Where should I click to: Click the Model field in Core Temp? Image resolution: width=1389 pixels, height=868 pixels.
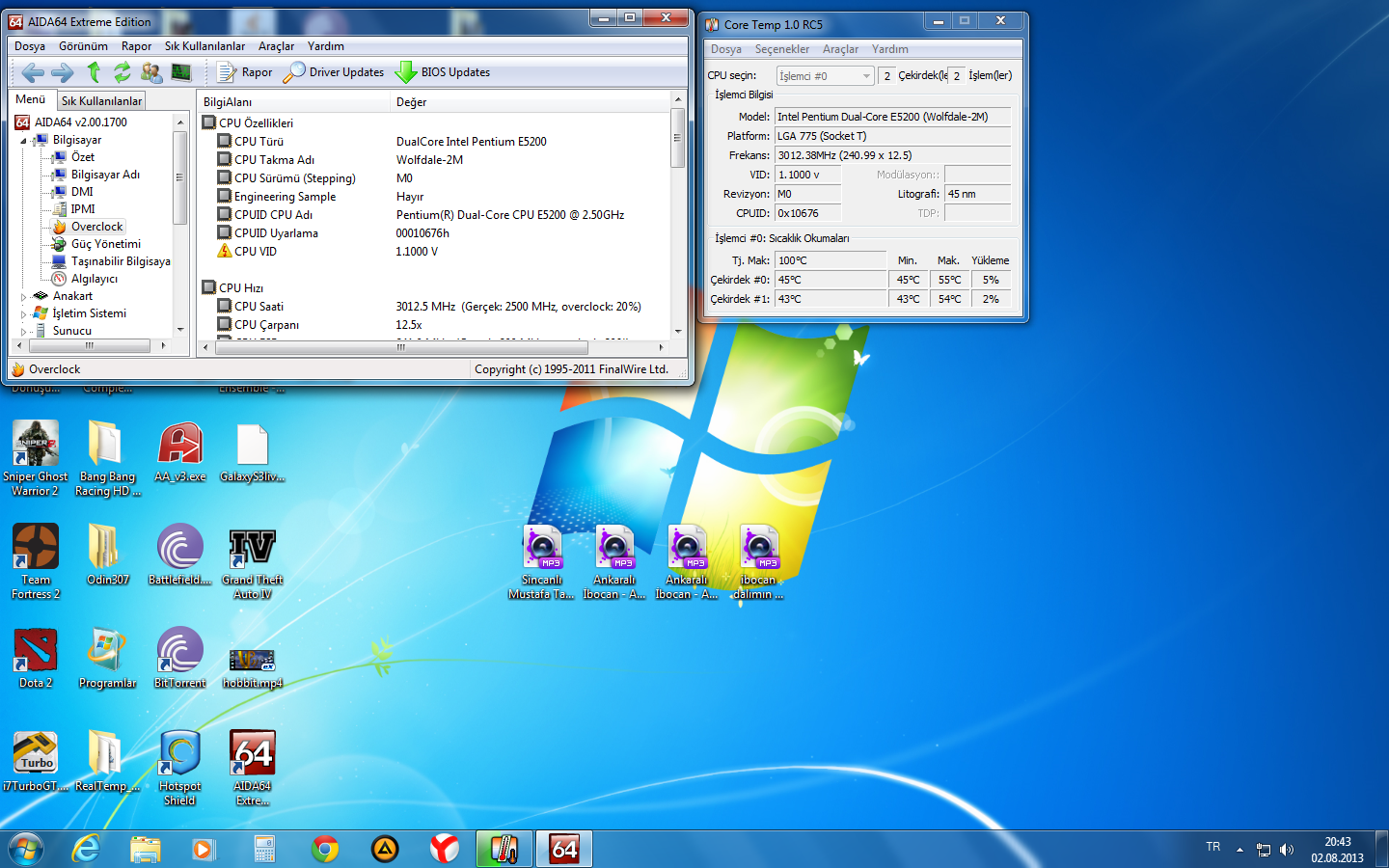click(893, 117)
